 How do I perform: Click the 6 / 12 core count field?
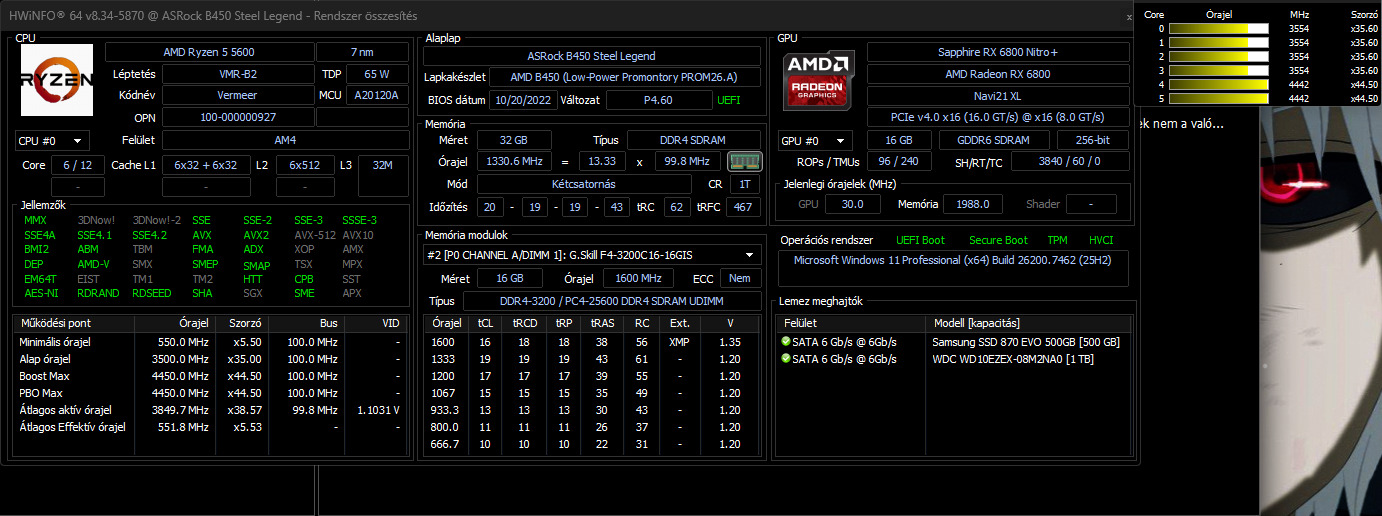[77, 164]
